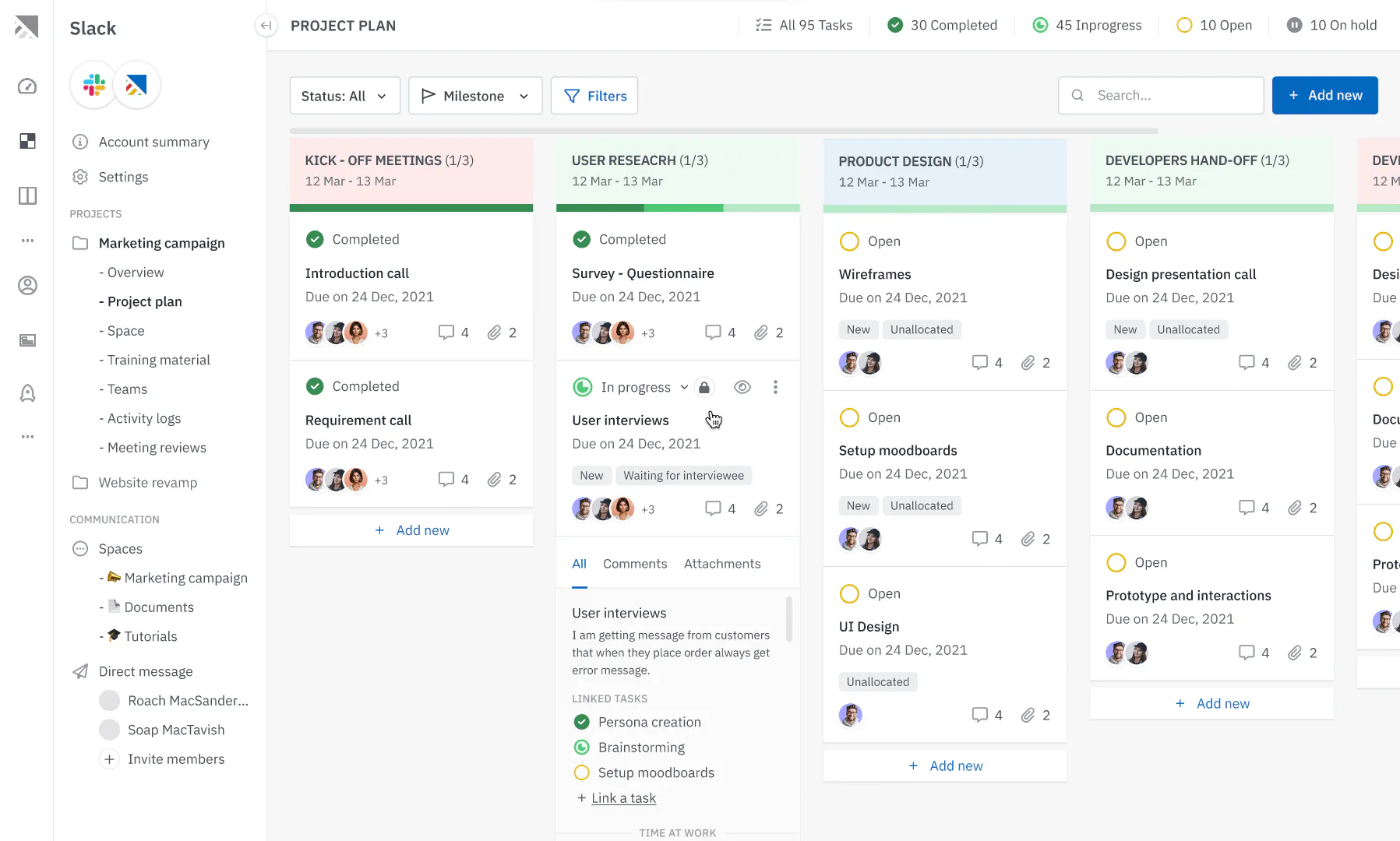Mark Wireframes task open status circle
The width and height of the screenshot is (1400, 841).
pos(849,241)
